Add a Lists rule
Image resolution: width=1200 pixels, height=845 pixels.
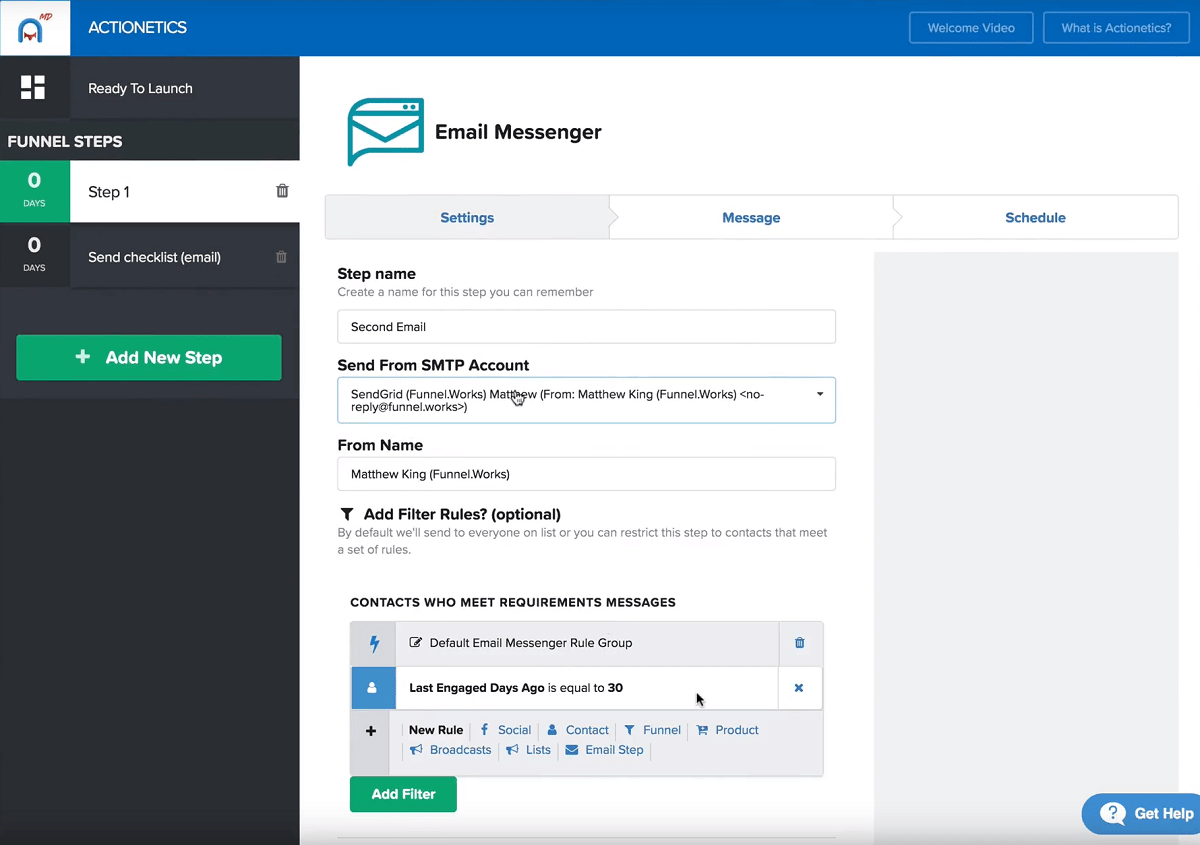click(528, 750)
